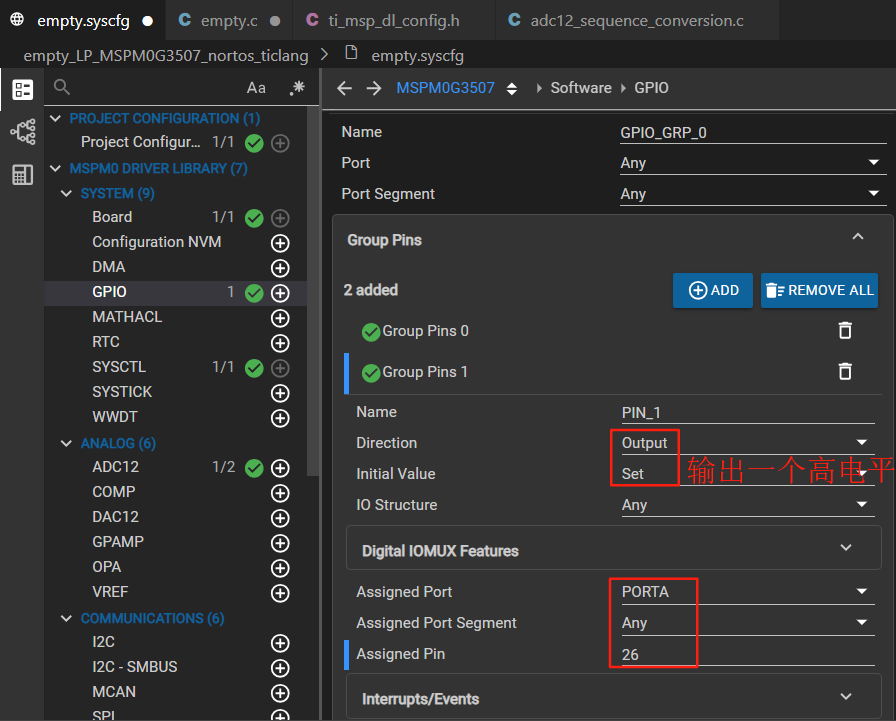
Task: Open empty_LP_MSPM0G3507_nortos_ticlang breadcrumb
Action: 166,56
